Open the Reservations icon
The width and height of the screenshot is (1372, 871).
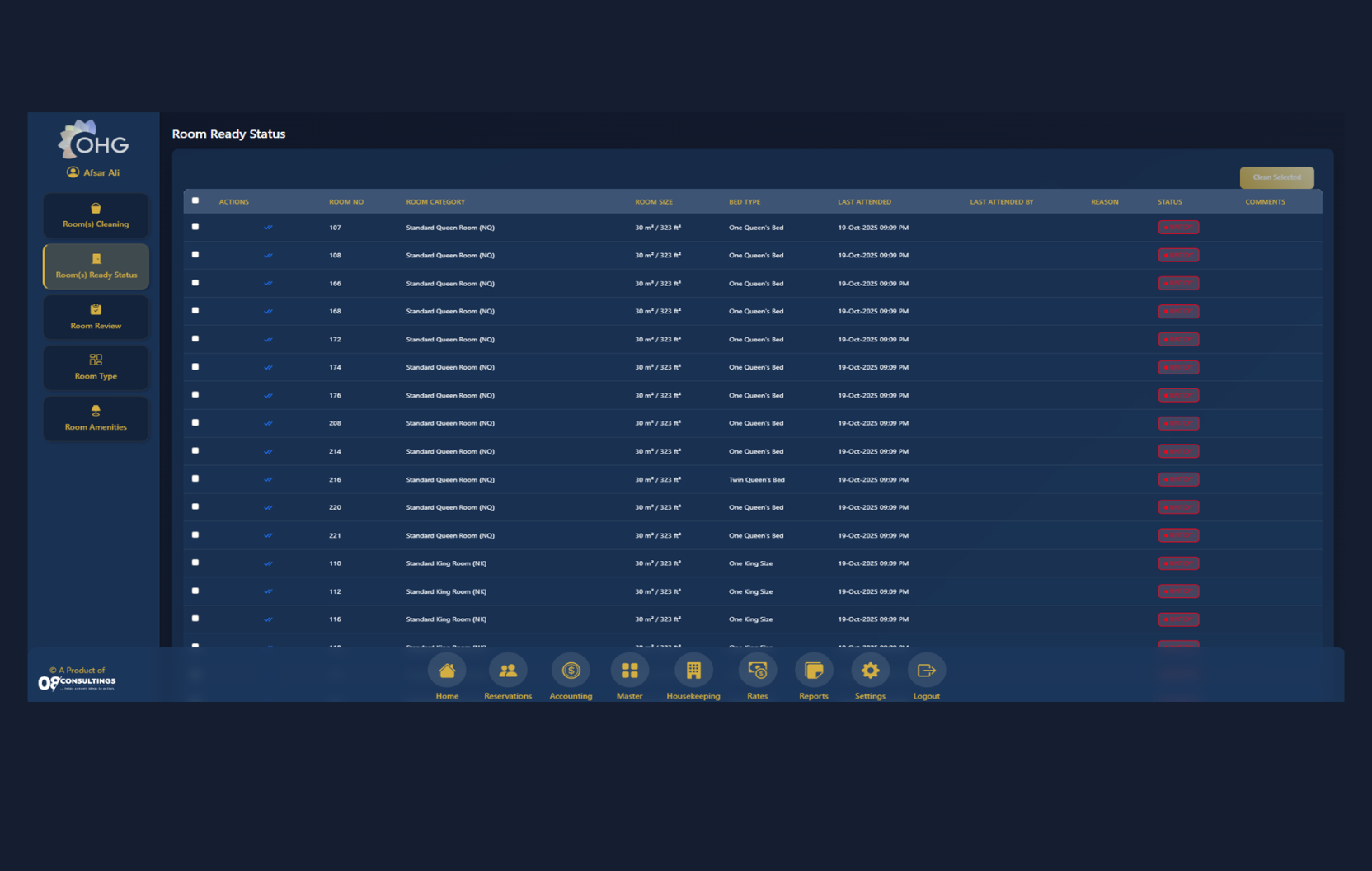coord(508,671)
